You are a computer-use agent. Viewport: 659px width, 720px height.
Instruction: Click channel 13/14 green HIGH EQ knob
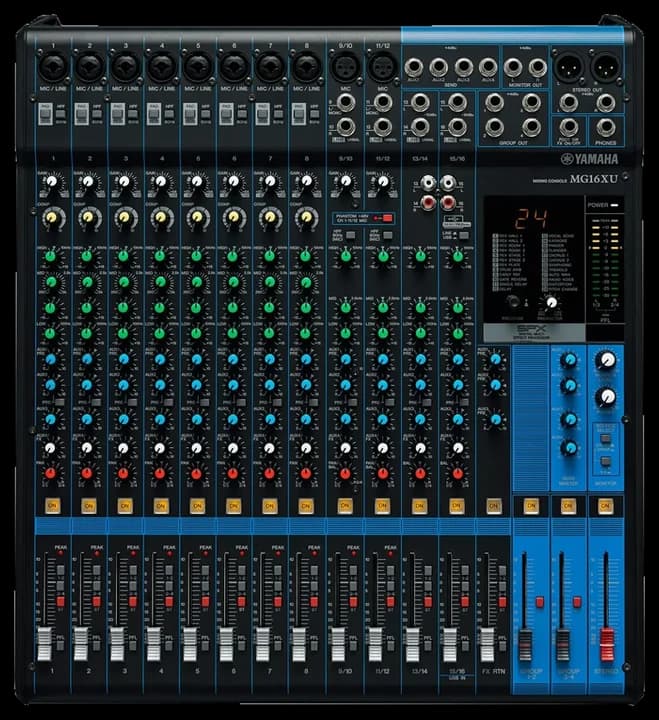click(420, 256)
